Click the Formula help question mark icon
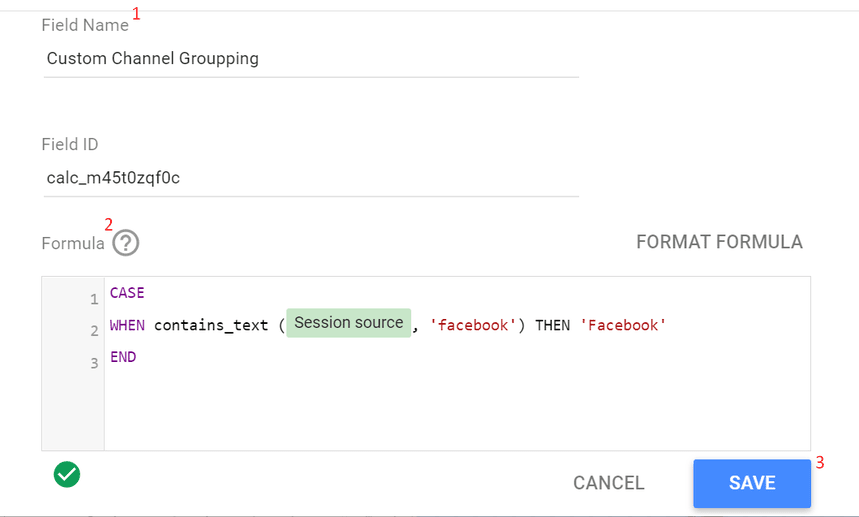The width and height of the screenshot is (859, 517). pyautogui.click(x=126, y=243)
